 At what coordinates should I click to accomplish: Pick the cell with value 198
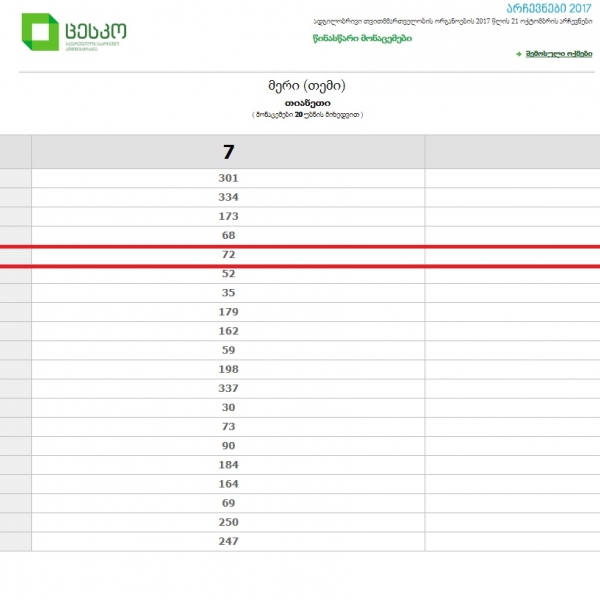click(228, 369)
